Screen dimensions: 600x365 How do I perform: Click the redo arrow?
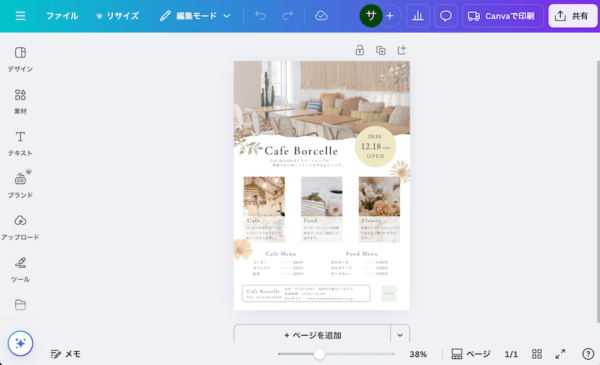[287, 16]
